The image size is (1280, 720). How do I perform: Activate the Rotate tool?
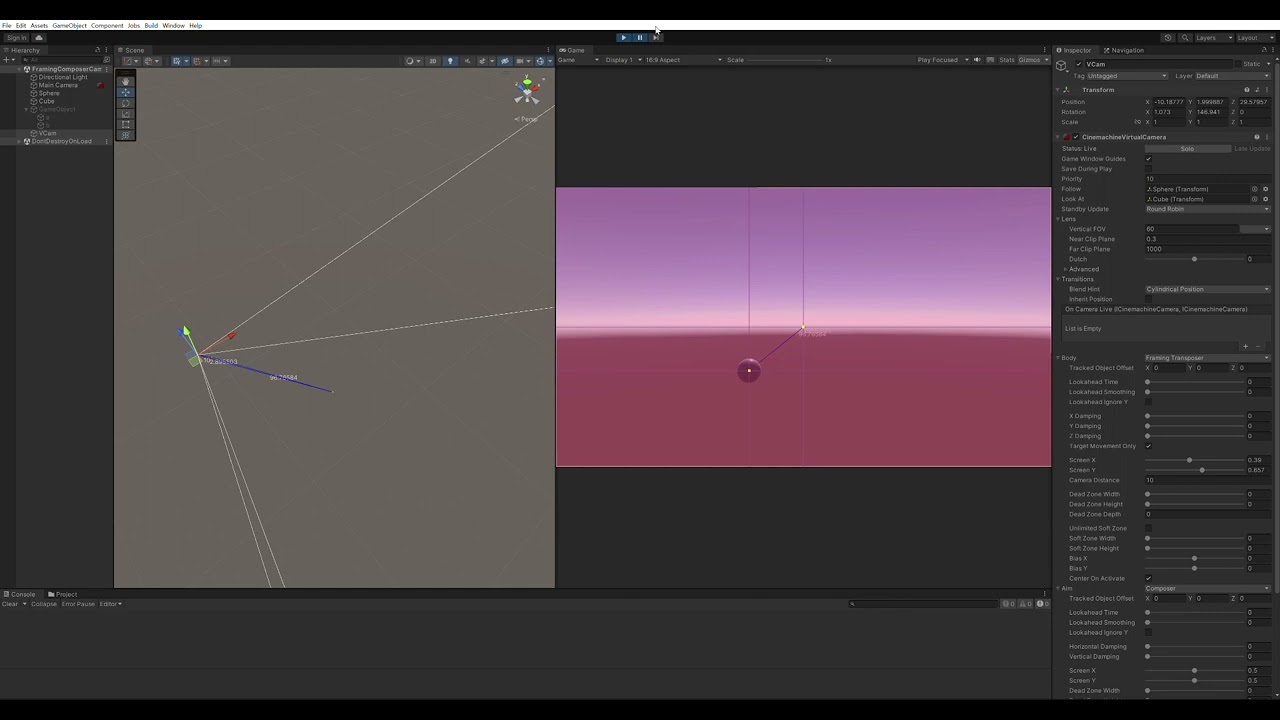(x=126, y=103)
